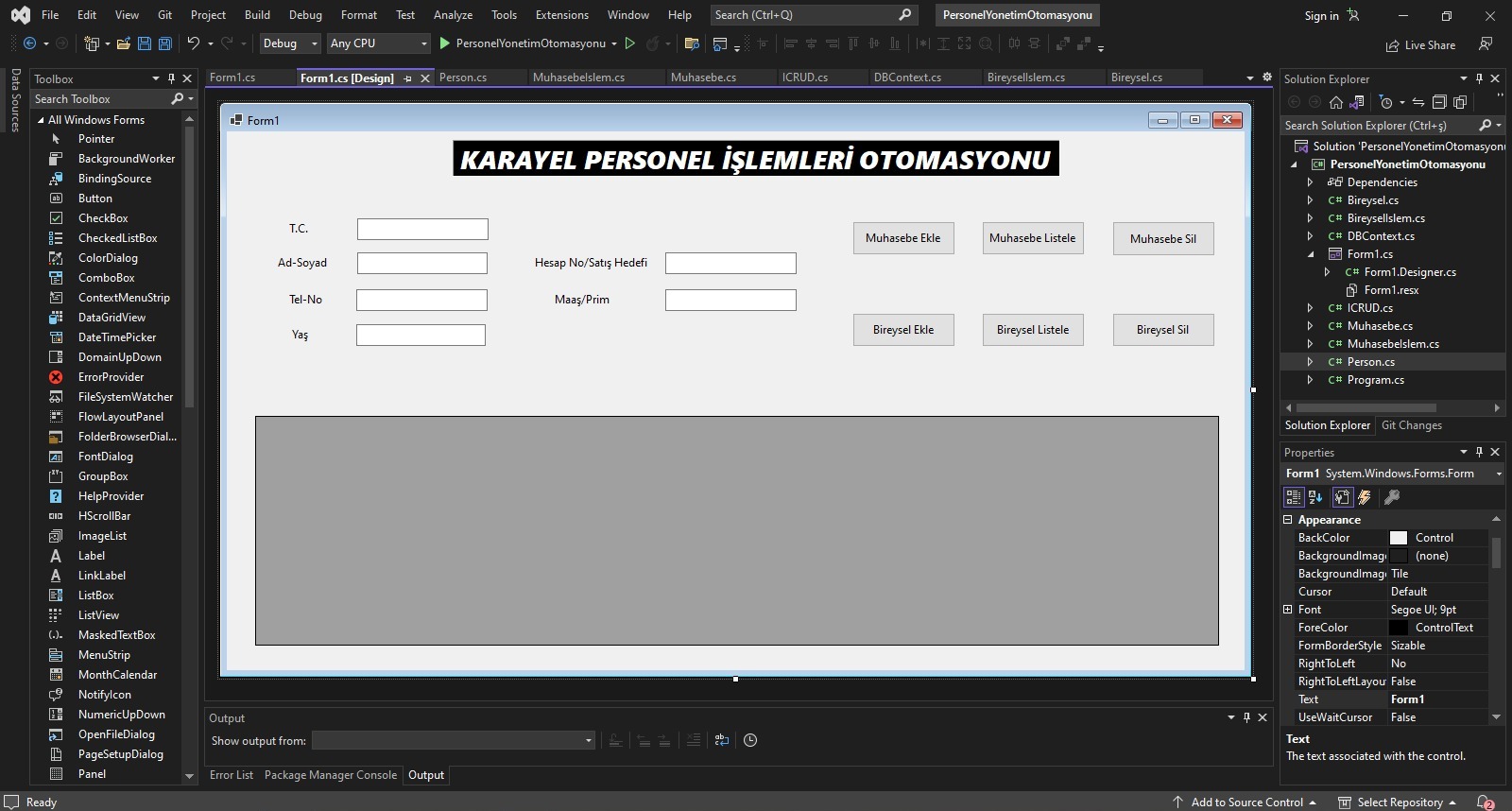1512x811 pixels.
Task: Open the Extensions menu
Action: pyautogui.click(x=561, y=15)
